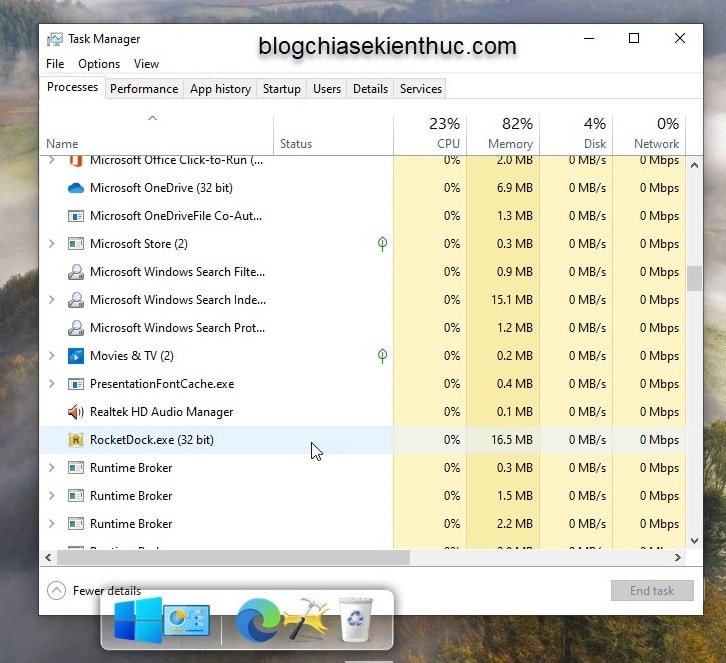Expand the Movies & TV (2) group

pyautogui.click(x=52, y=356)
